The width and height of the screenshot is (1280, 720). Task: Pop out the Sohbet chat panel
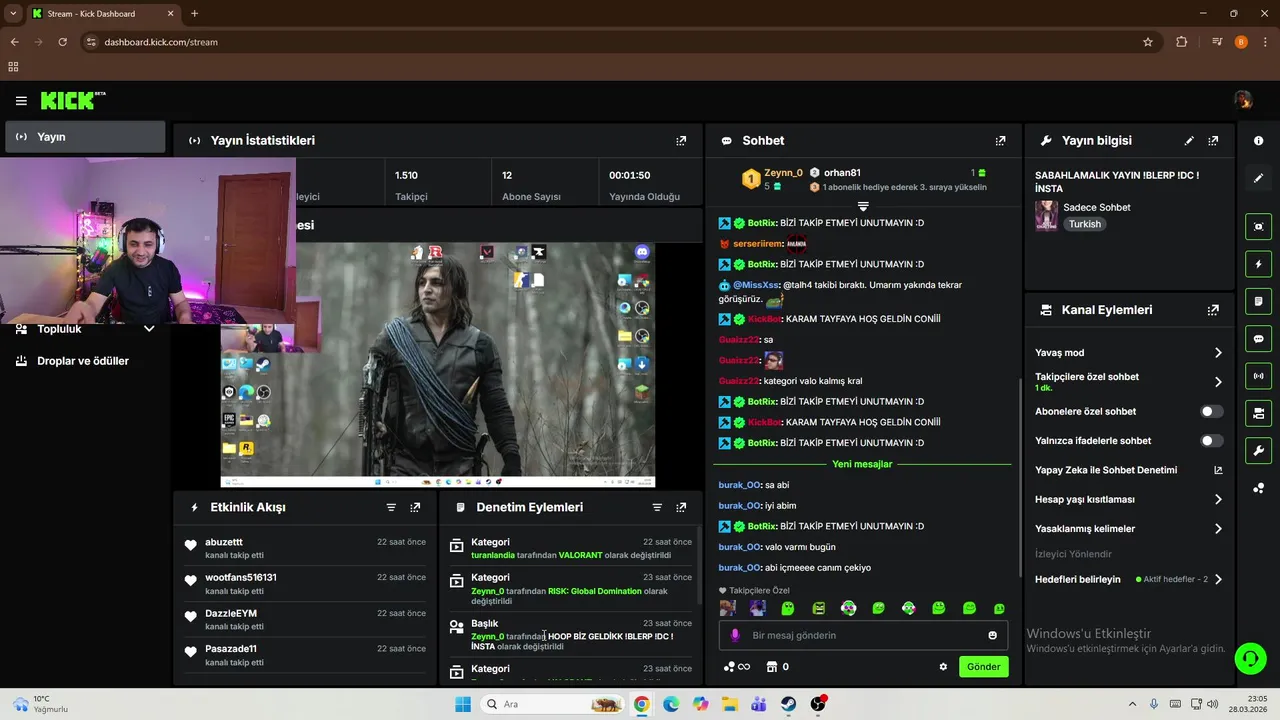[1000, 141]
